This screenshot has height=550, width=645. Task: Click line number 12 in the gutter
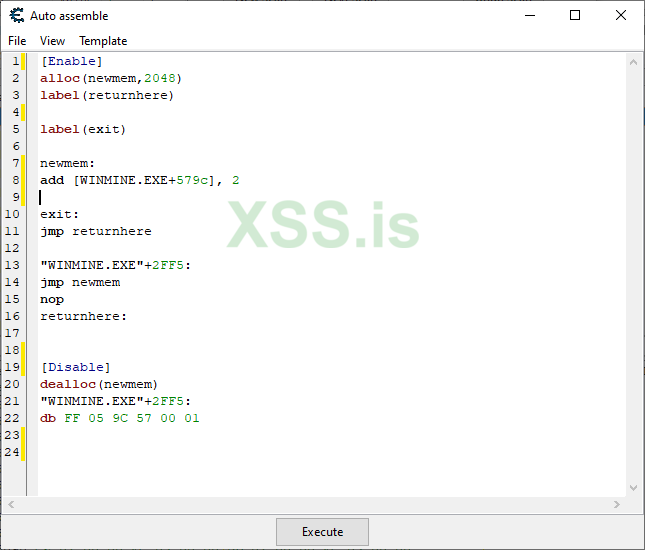pyautogui.click(x=12, y=248)
